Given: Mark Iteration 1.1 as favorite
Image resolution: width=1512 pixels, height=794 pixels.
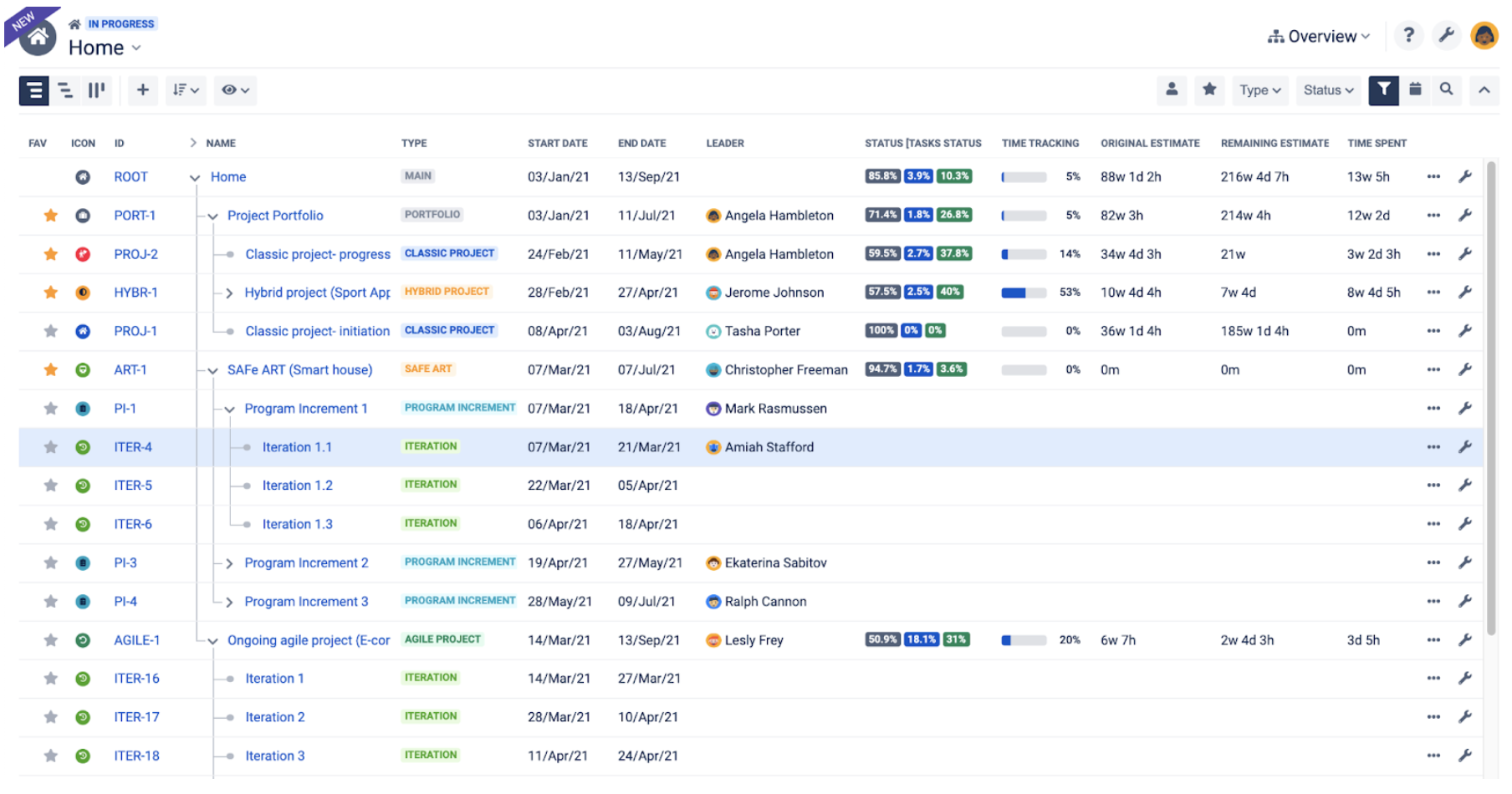Looking at the screenshot, I should 50,447.
